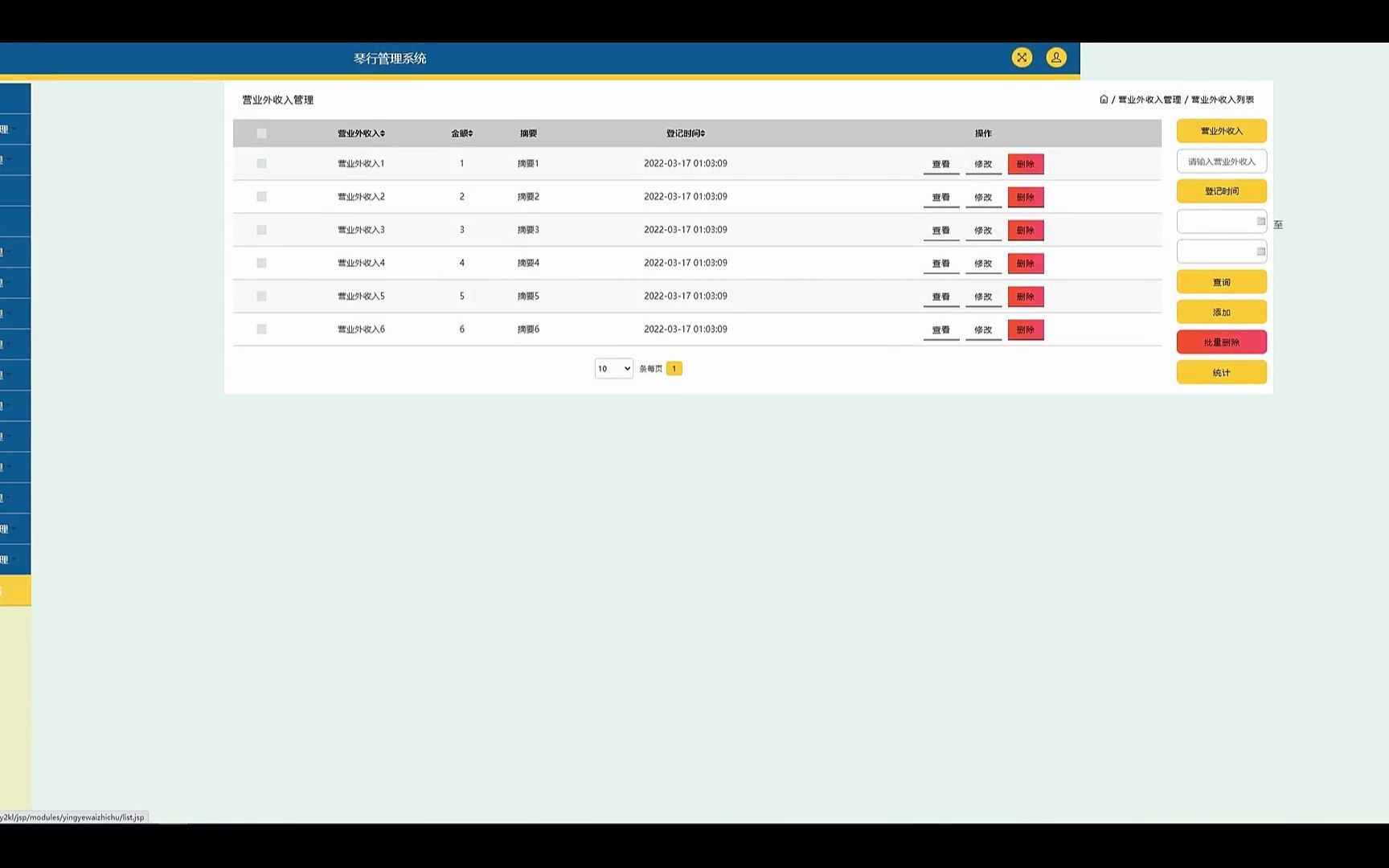Click 修改 for row 营业外收入4

(983, 264)
